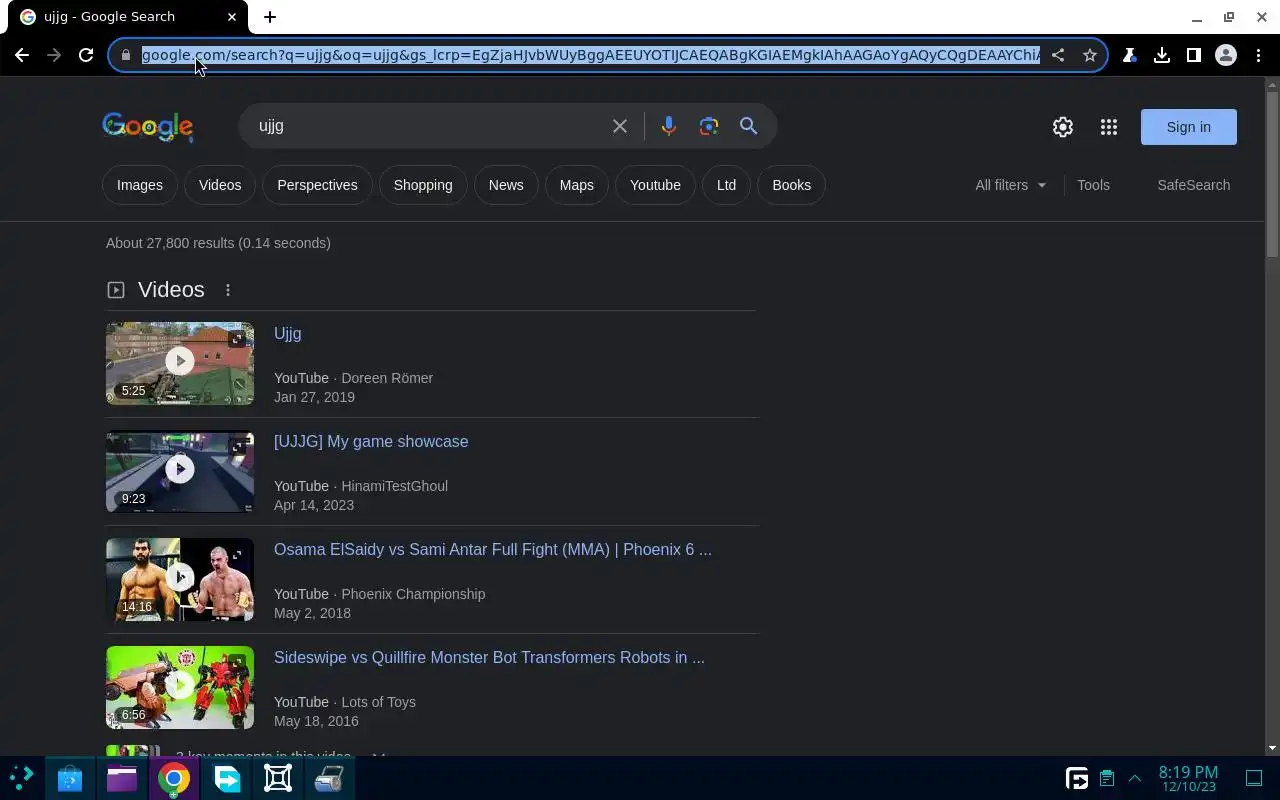Viewport: 1280px width, 800px height.
Task: Switch to Maps results
Action: point(577,185)
